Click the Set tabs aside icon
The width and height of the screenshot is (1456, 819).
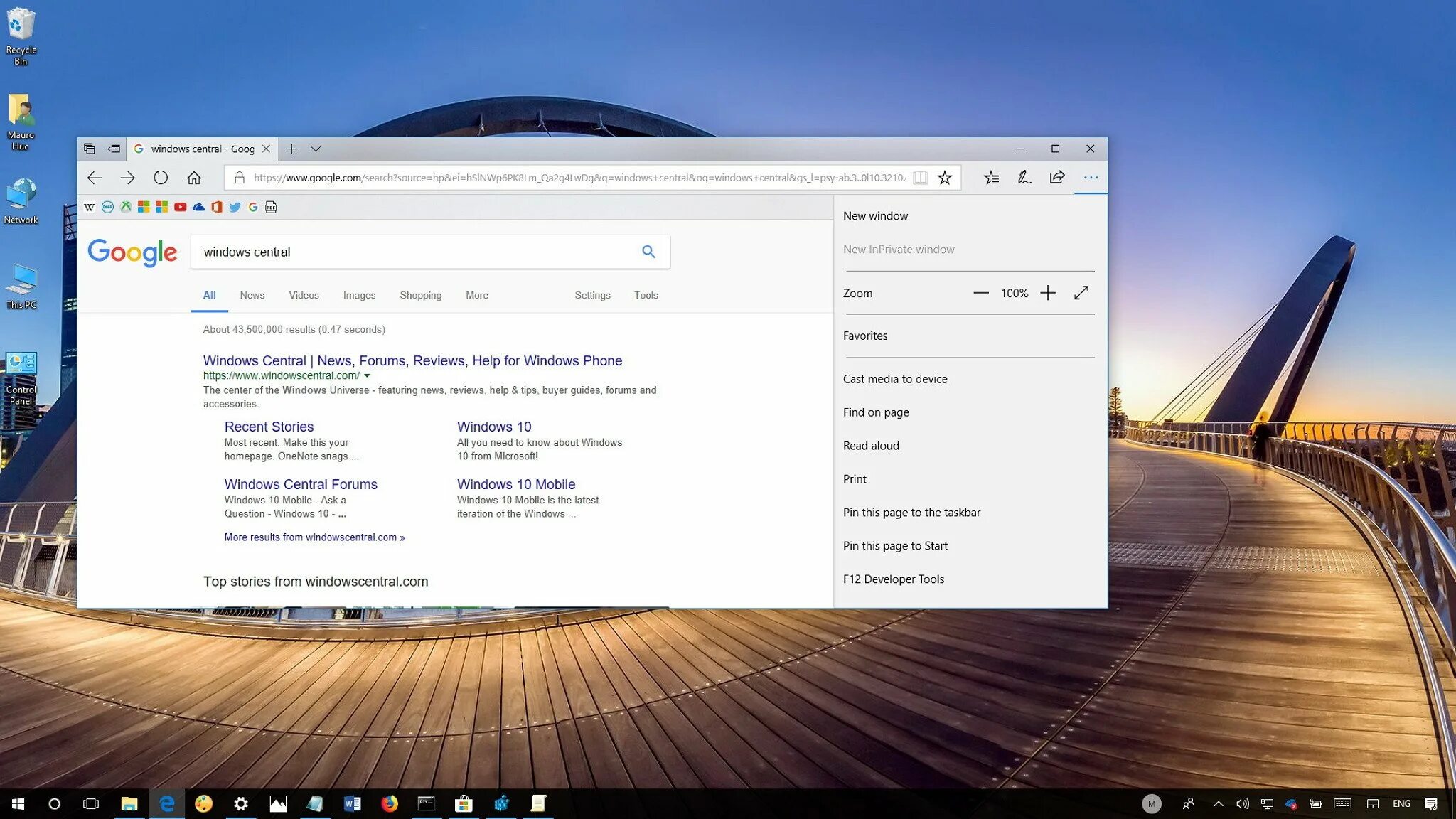tap(114, 149)
